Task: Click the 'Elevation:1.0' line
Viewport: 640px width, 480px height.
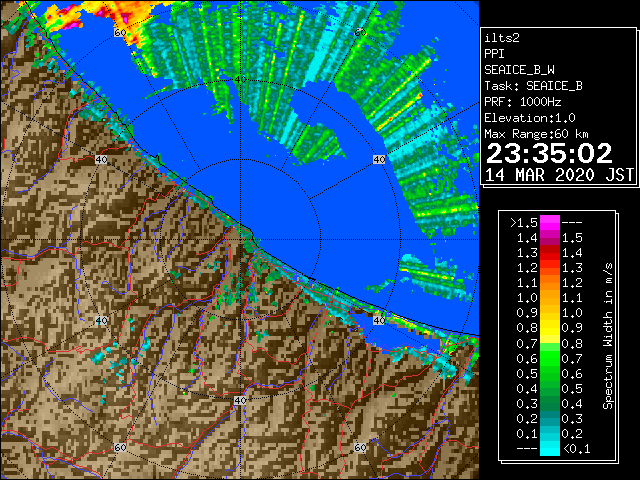Action: point(530,118)
